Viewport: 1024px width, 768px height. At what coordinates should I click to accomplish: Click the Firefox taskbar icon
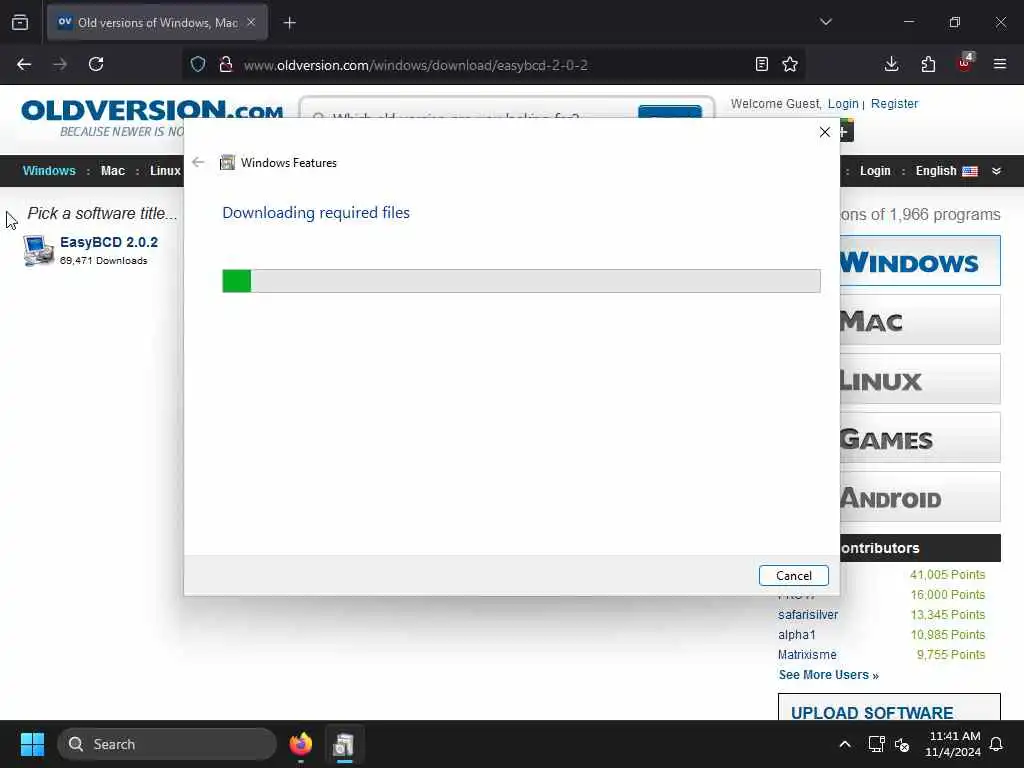(300, 744)
